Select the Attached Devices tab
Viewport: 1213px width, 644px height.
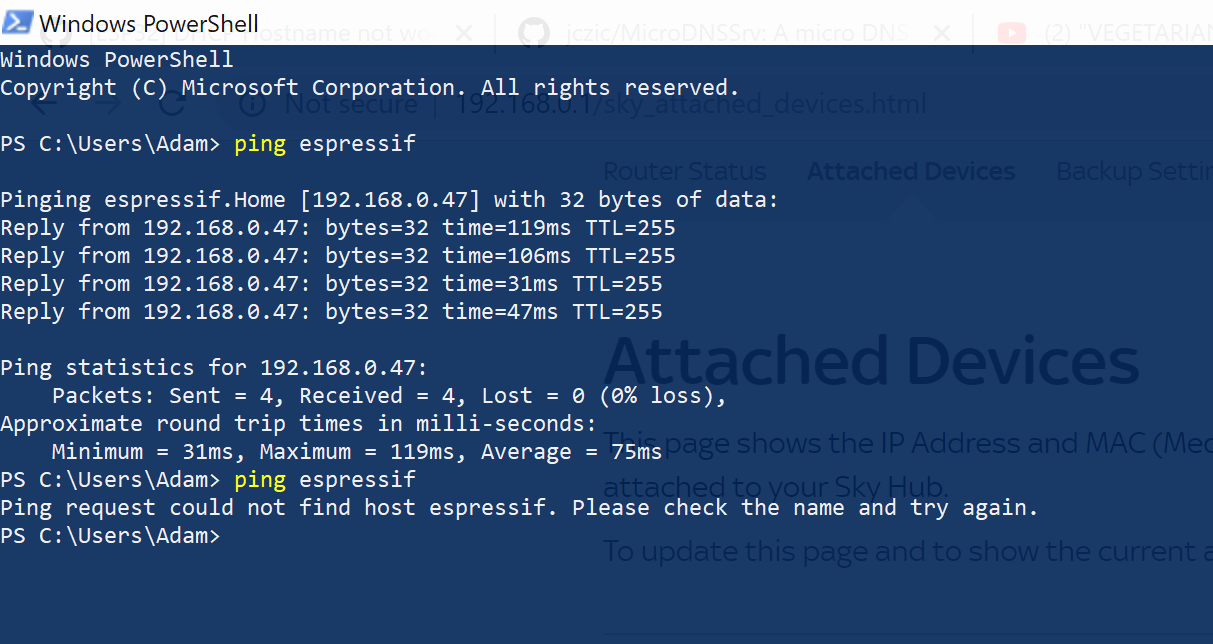point(910,170)
